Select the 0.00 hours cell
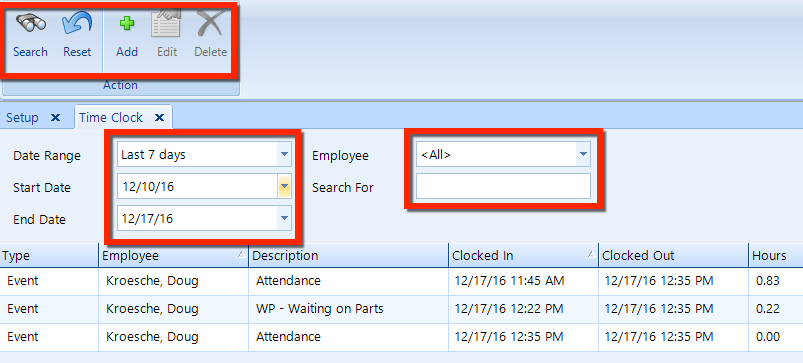This screenshot has height=363, width=803. click(x=775, y=337)
